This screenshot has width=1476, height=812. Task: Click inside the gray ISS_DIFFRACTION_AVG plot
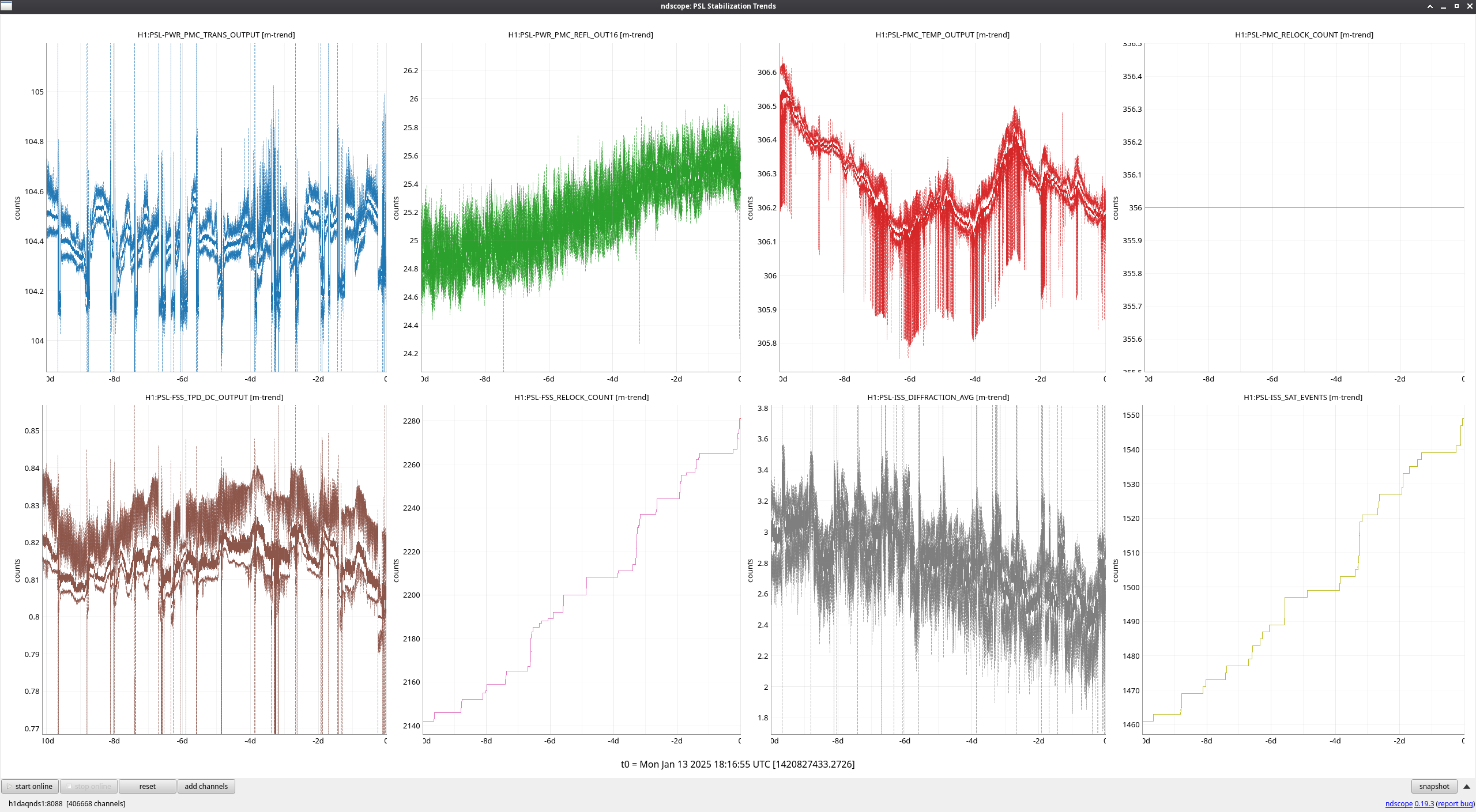click(939, 569)
